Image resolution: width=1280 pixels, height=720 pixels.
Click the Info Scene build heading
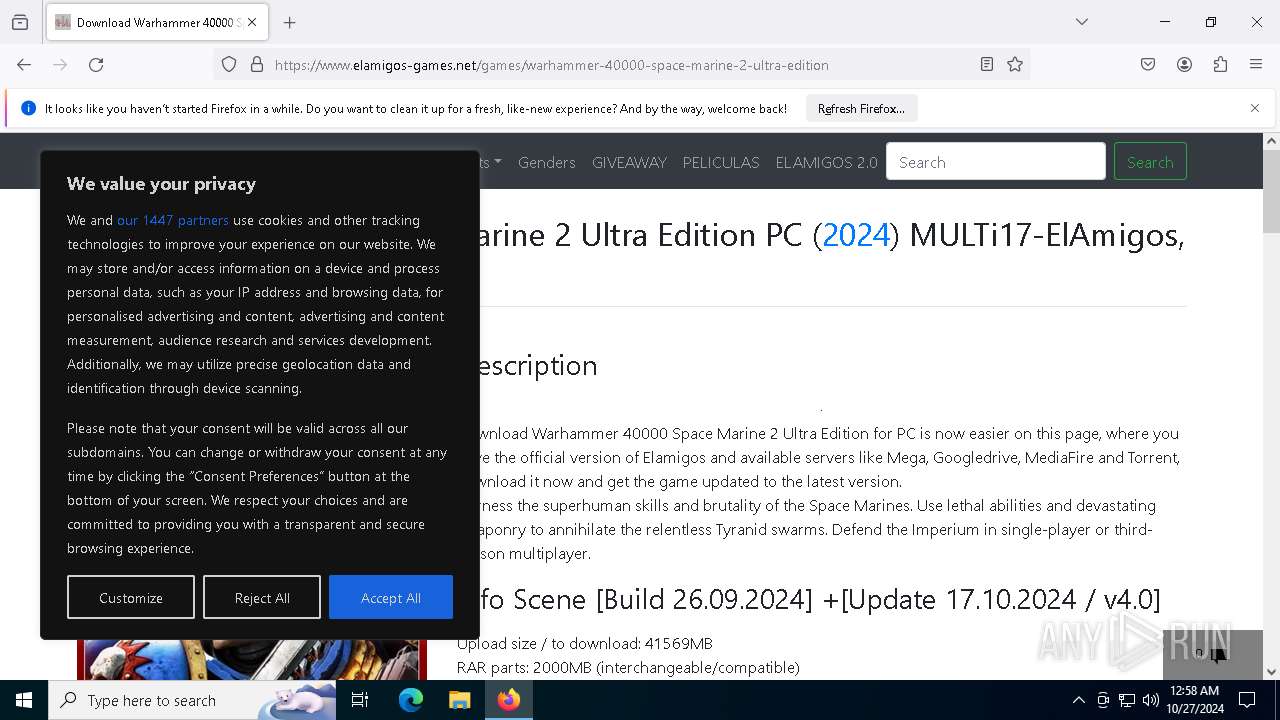[820, 599]
